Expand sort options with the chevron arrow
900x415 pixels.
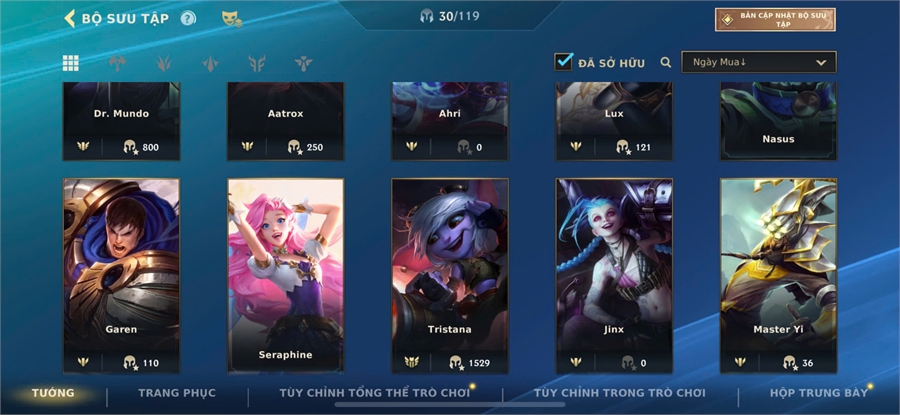point(821,63)
